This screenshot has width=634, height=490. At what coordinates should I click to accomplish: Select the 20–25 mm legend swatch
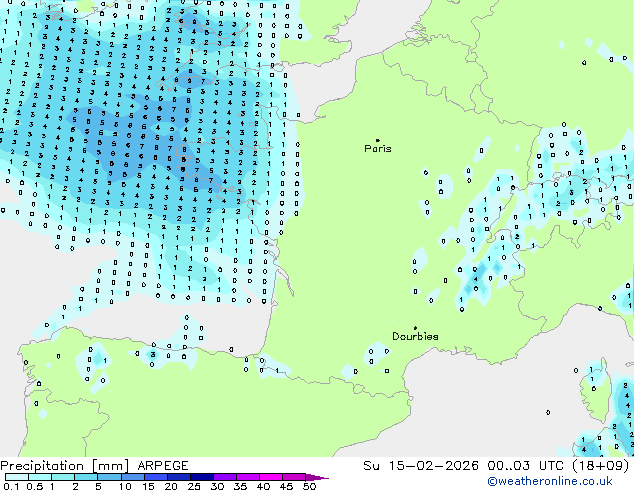178,477
